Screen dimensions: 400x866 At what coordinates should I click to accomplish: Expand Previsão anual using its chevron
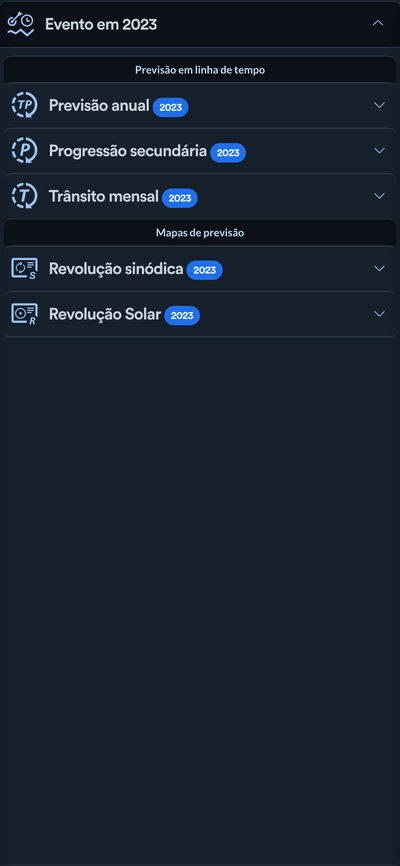coord(379,105)
